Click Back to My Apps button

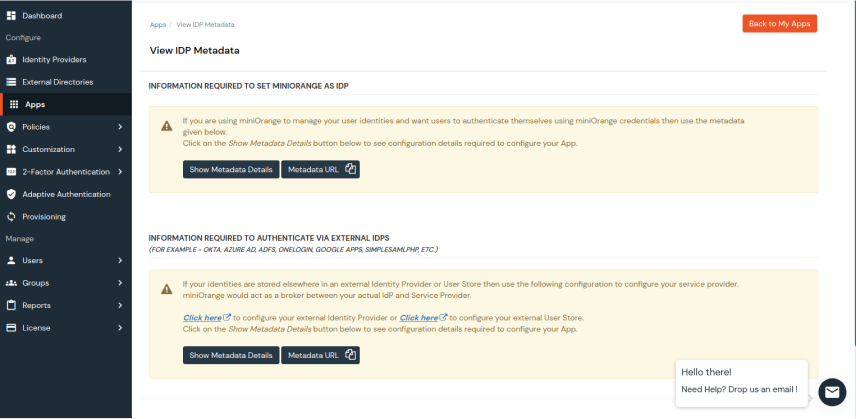[x=780, y=23]
